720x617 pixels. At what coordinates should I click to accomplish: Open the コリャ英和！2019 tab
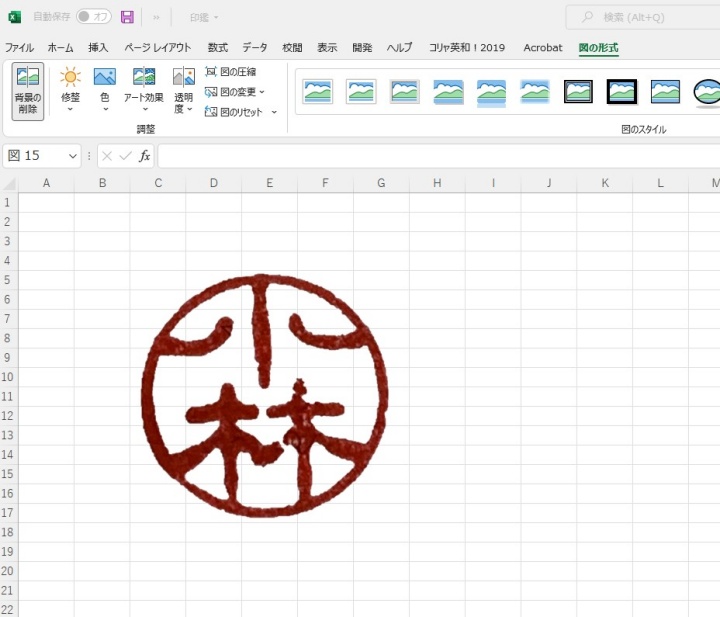tap(467, 48)
